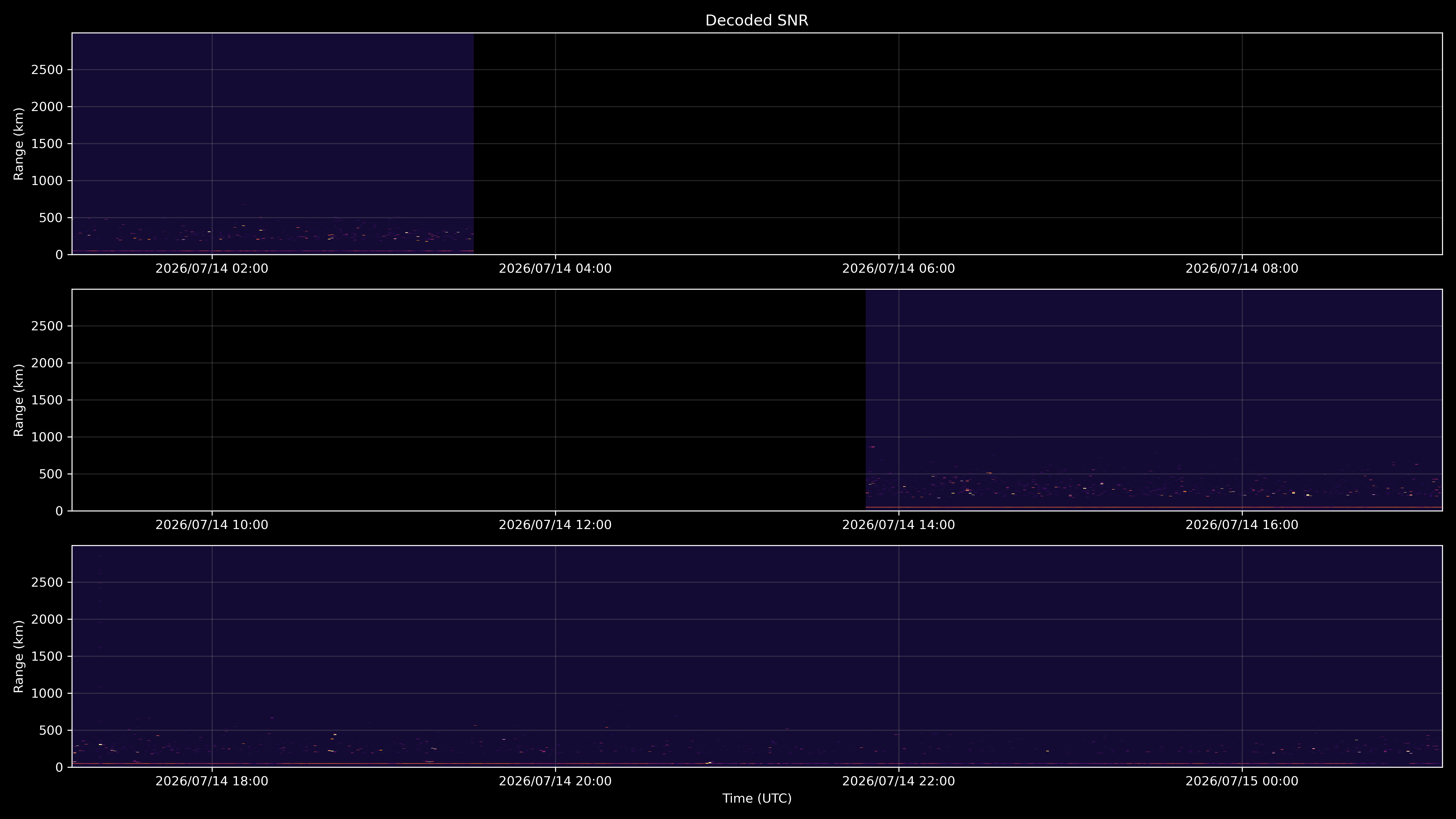The image size is (1456, 819).
Task: Click the '1000' tick in middle panel
Action: [47, 437]
